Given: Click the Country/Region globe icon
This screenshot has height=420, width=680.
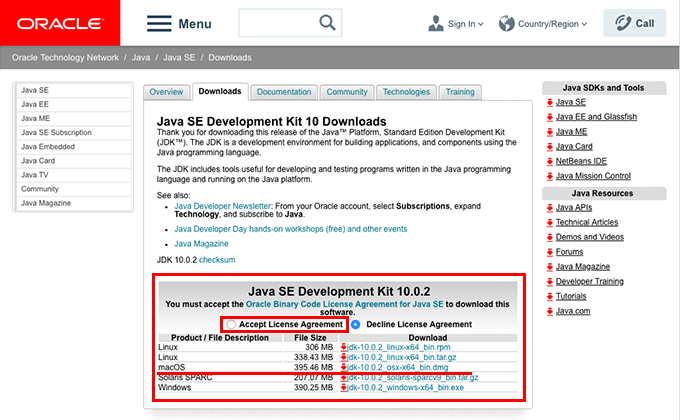Looking at the screenshot, I should click(506, 23).
